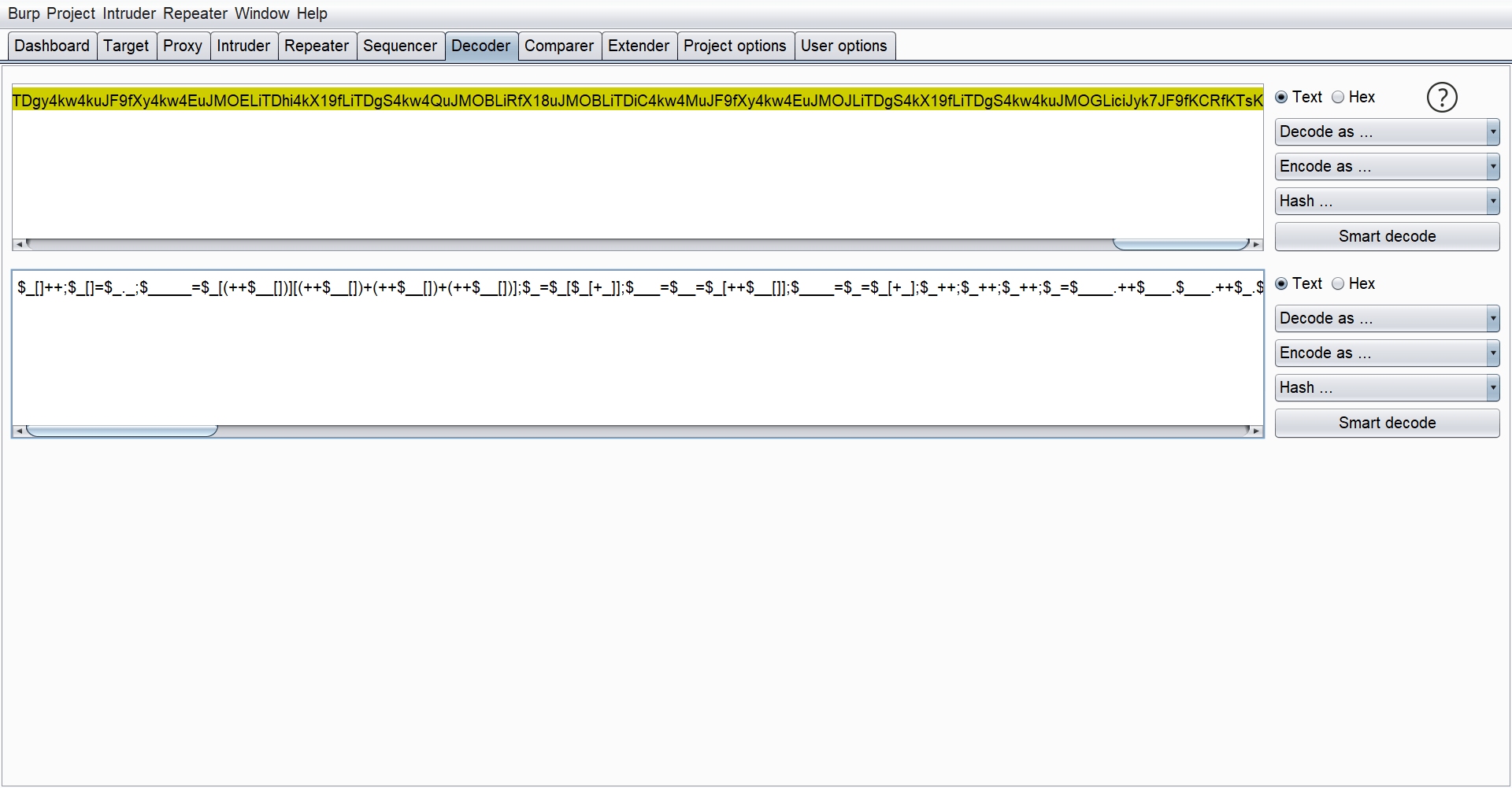Open bottom panel 'Hash ...' dropdown
The image size is (1512, 788).
[x=1386, y=388]
